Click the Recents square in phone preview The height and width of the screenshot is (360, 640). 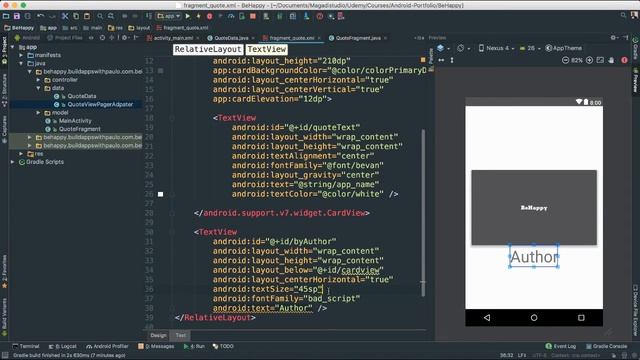pyautogui.click(x=581, y=318)
